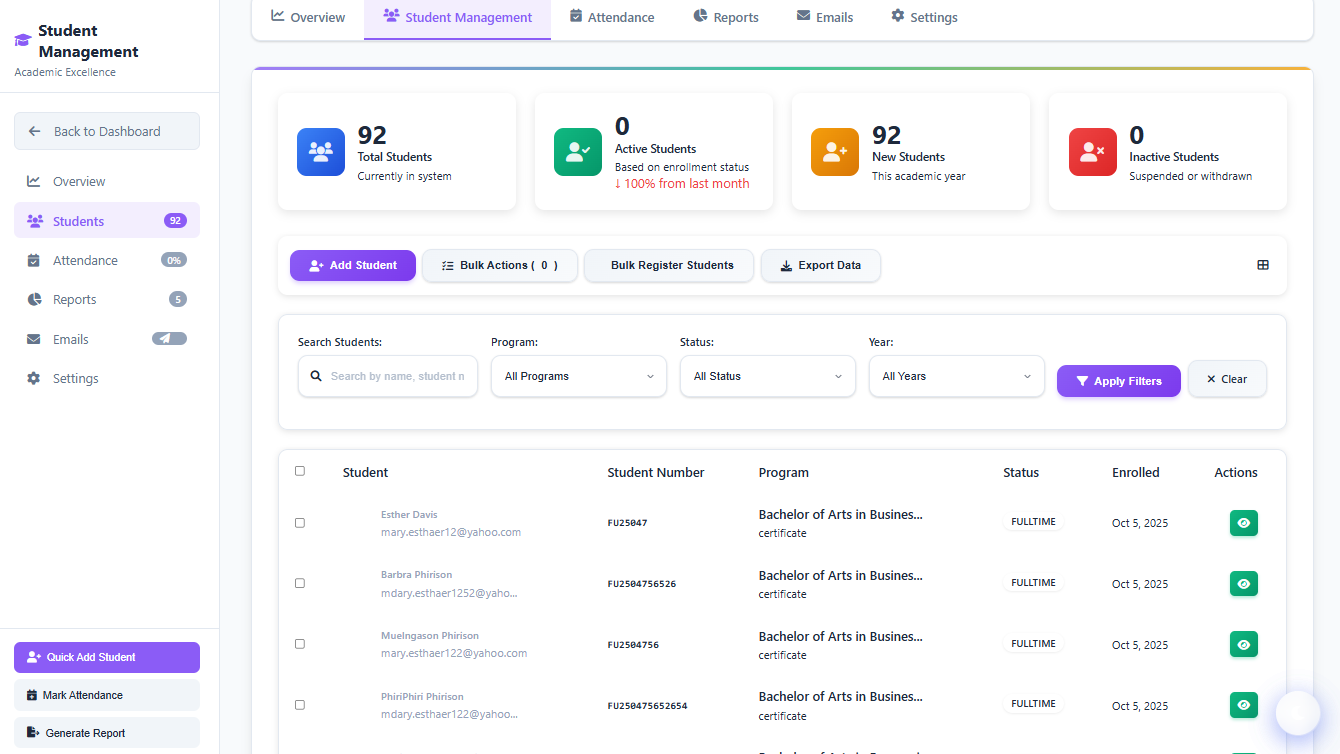Check the row for MueIngason Phirison

click(x=300, y=644)
